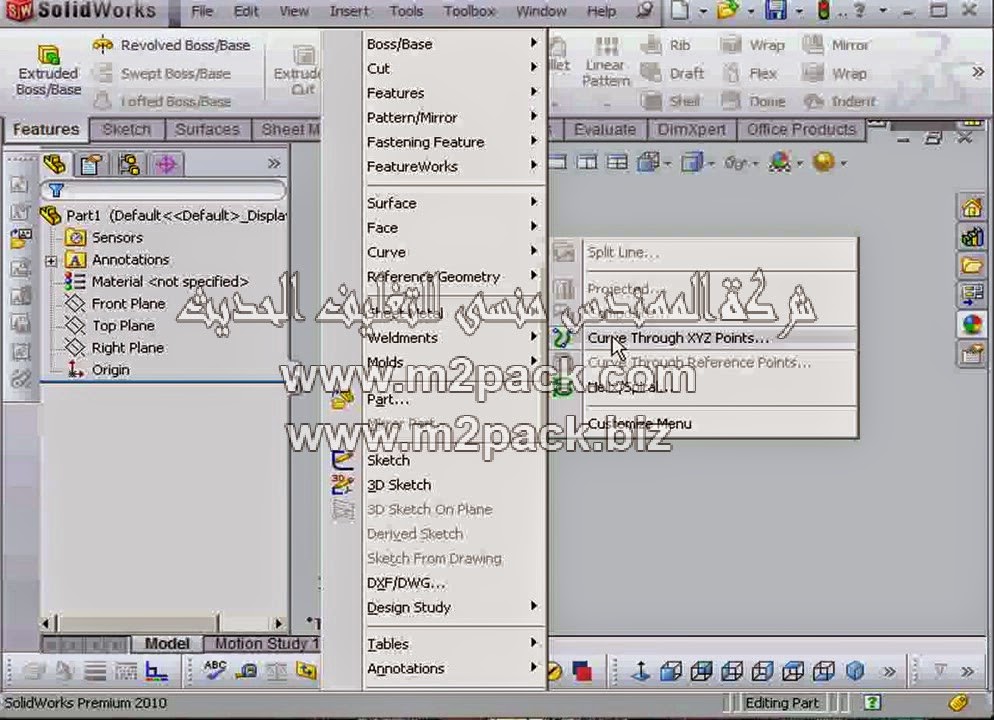The height and width of the screenshot is (720, 994).
Task: Switch to the Surfaces tab
Action: [207, 129]
